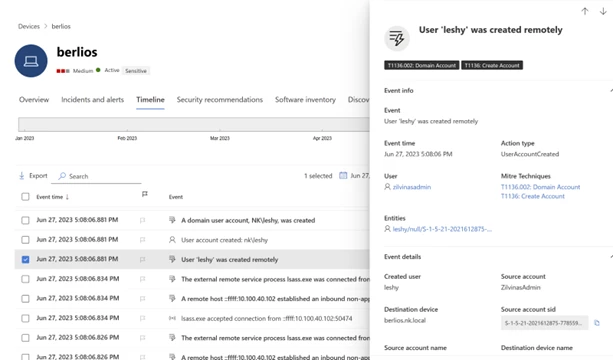Image resolution: width=613 pixels, height=360 pixels.
Task: Click the 'Medium' risk level label
Action: pyautogui.click(x=83, y=71)
